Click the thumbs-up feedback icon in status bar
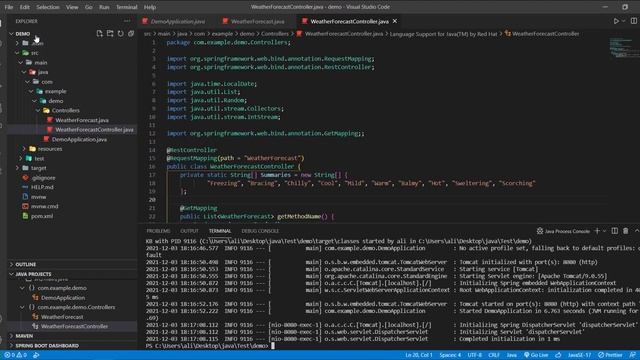This screenshot has width=640, height=360. pos(558,355)
